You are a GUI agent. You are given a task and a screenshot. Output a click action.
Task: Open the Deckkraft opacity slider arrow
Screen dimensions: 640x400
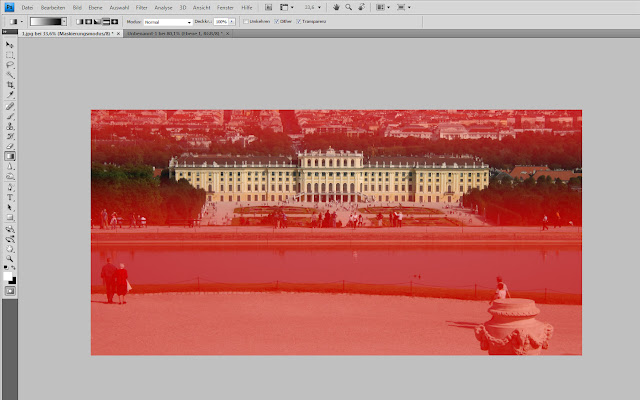pos(232,22)
